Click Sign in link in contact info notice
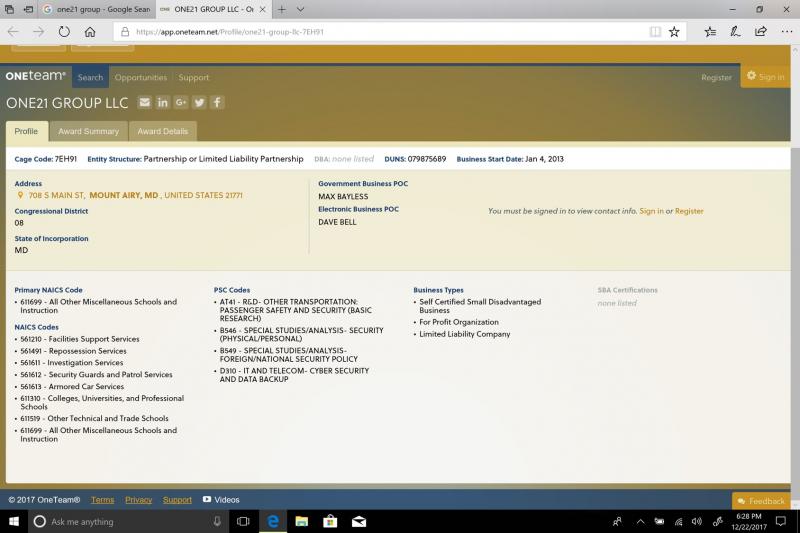 (652, 211)
